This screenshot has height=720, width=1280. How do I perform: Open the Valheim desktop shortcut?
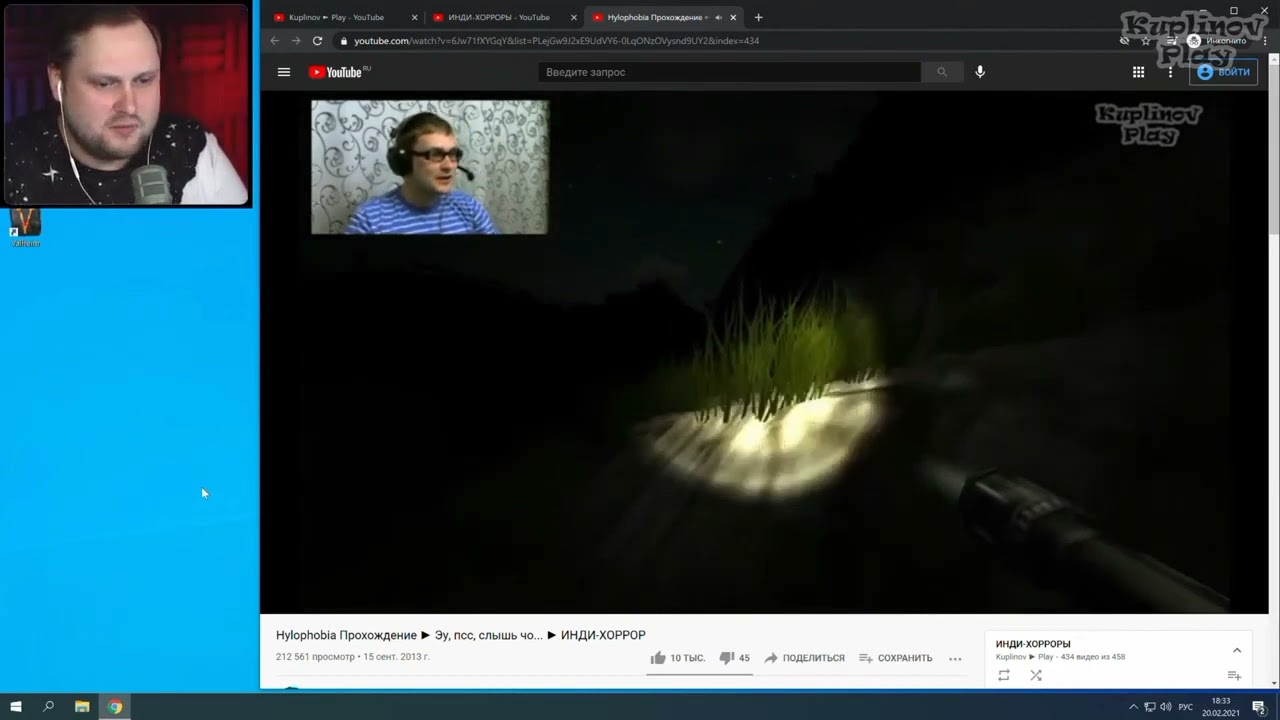25,227
